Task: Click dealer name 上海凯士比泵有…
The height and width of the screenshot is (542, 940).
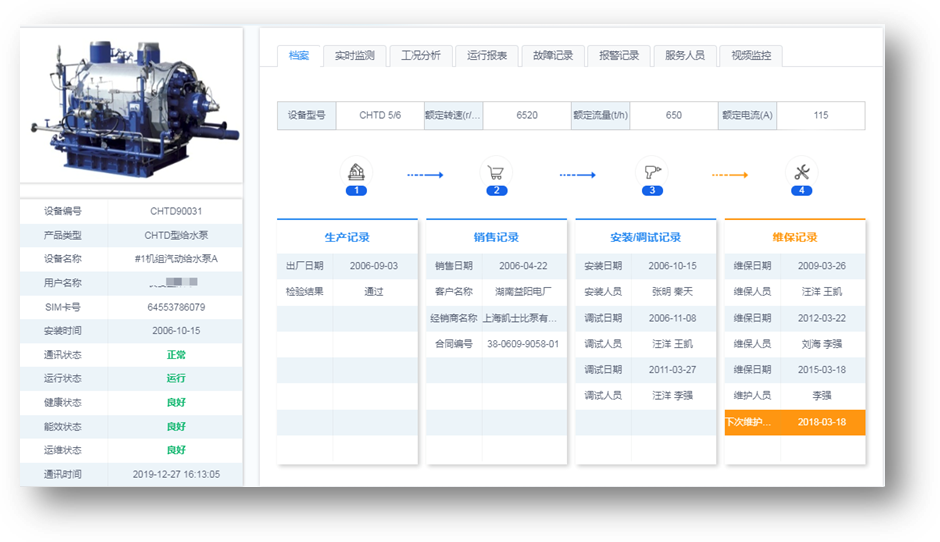Action: [x=520, y=318]
